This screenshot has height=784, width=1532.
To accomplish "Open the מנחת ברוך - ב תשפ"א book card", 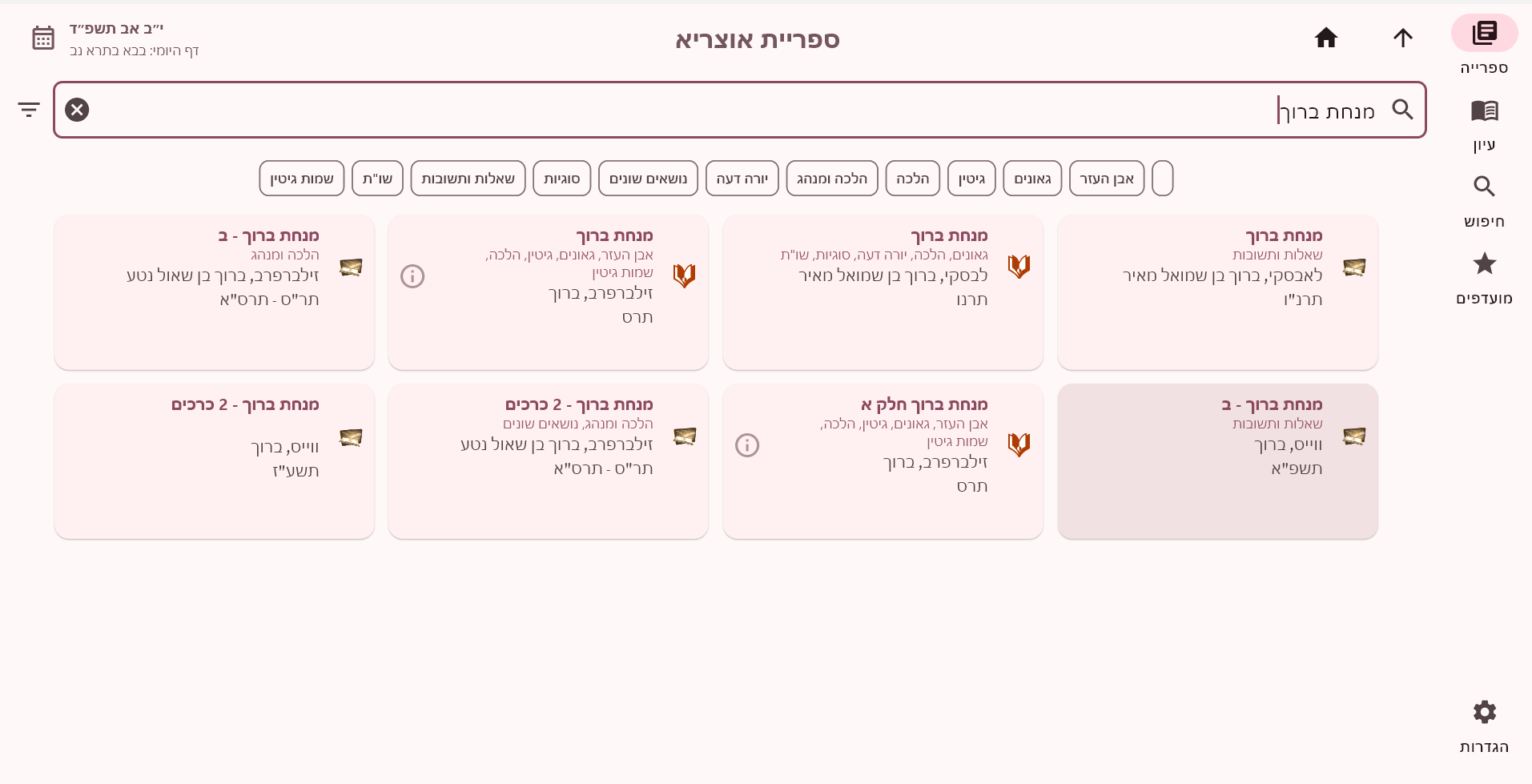I will [1217, 461].
